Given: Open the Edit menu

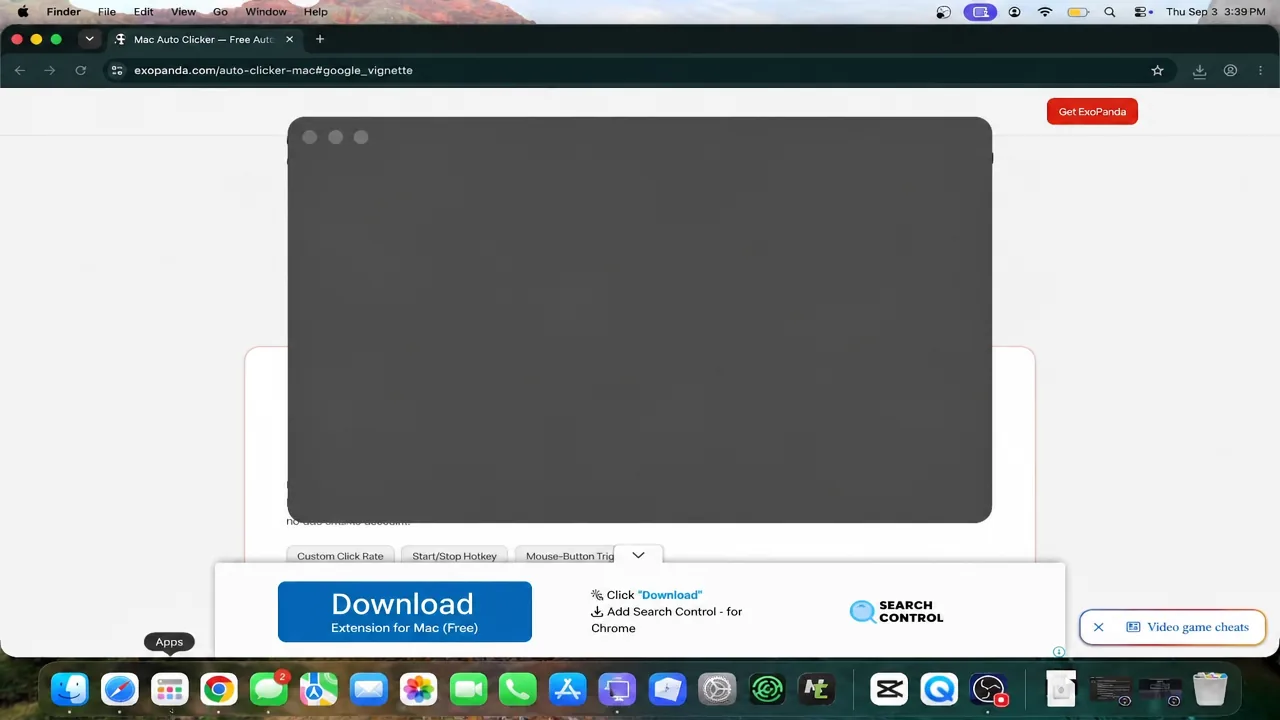Looking at the screenshot, I should click(x=144, y=12).
